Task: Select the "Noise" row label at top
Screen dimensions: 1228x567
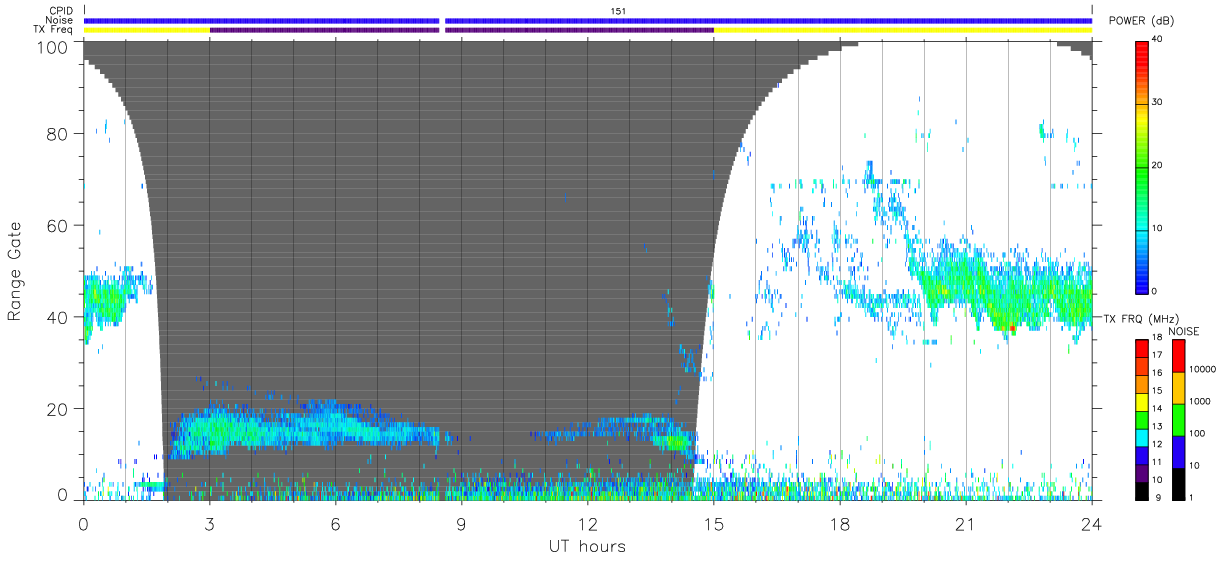Action: pos(60,20)
